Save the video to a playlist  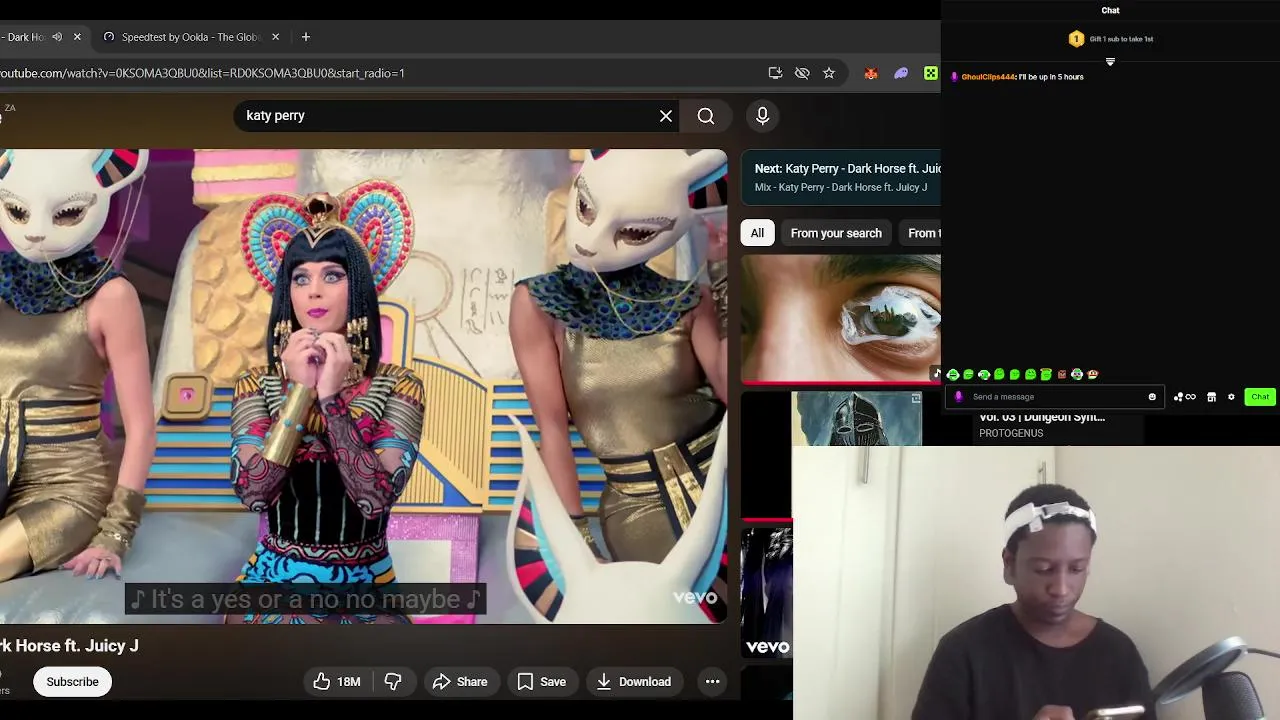(542, 682)
